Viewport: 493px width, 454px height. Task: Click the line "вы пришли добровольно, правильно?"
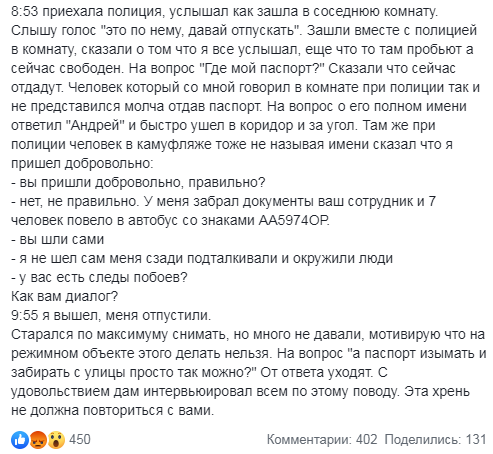[142, 182]
